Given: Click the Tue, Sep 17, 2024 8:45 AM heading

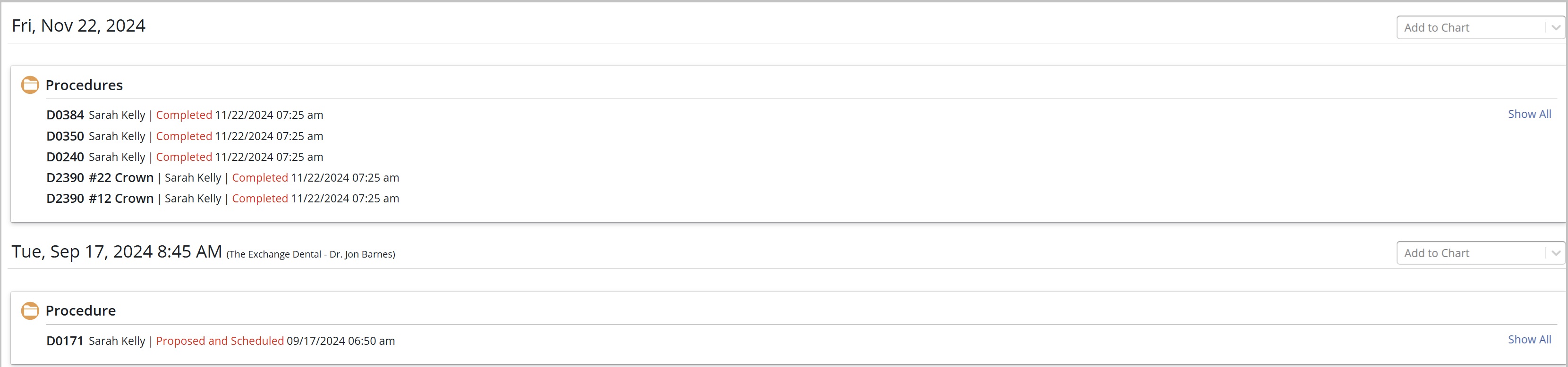Looking at the screenshot, I should [x=117, y=251].
